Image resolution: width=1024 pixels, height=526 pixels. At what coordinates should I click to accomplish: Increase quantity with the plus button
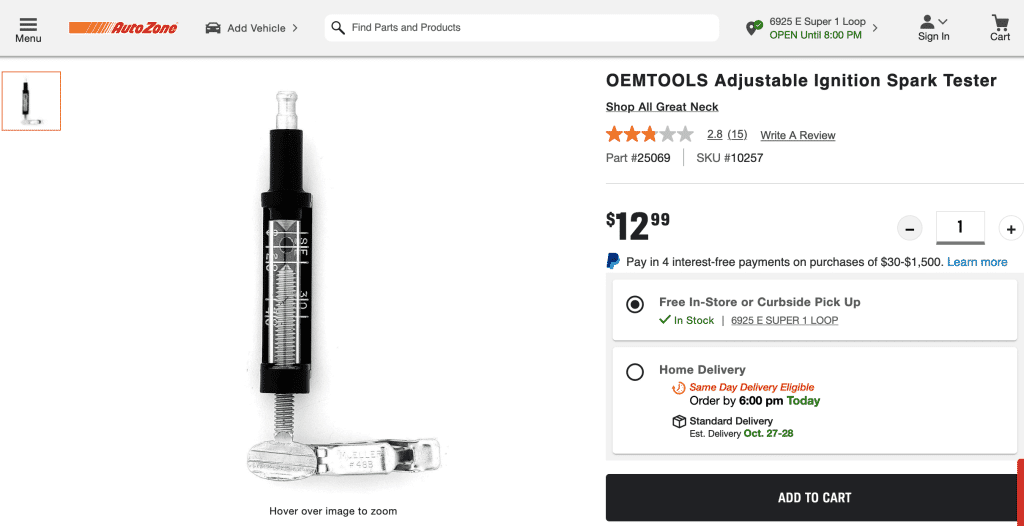(x=1010, y=229)
